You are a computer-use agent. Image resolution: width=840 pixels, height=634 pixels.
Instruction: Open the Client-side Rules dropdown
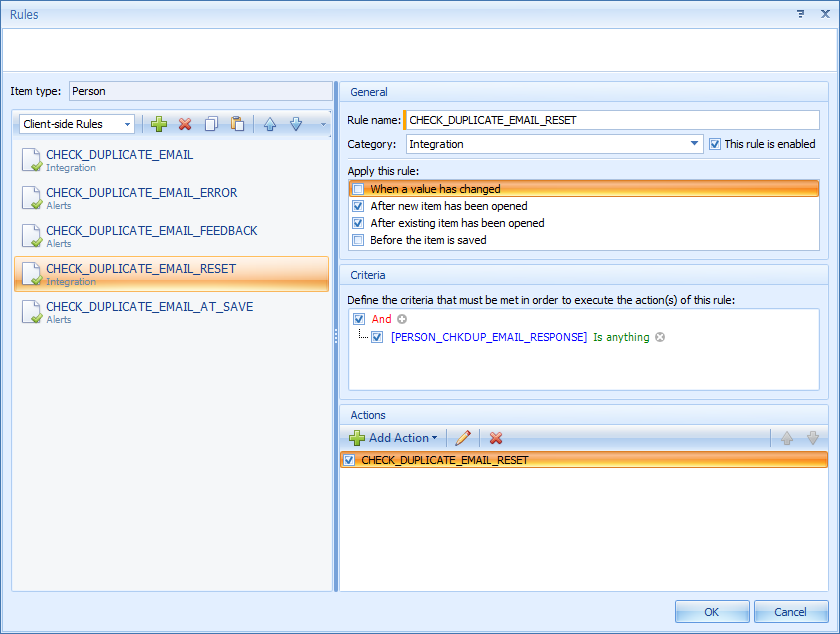77,124
